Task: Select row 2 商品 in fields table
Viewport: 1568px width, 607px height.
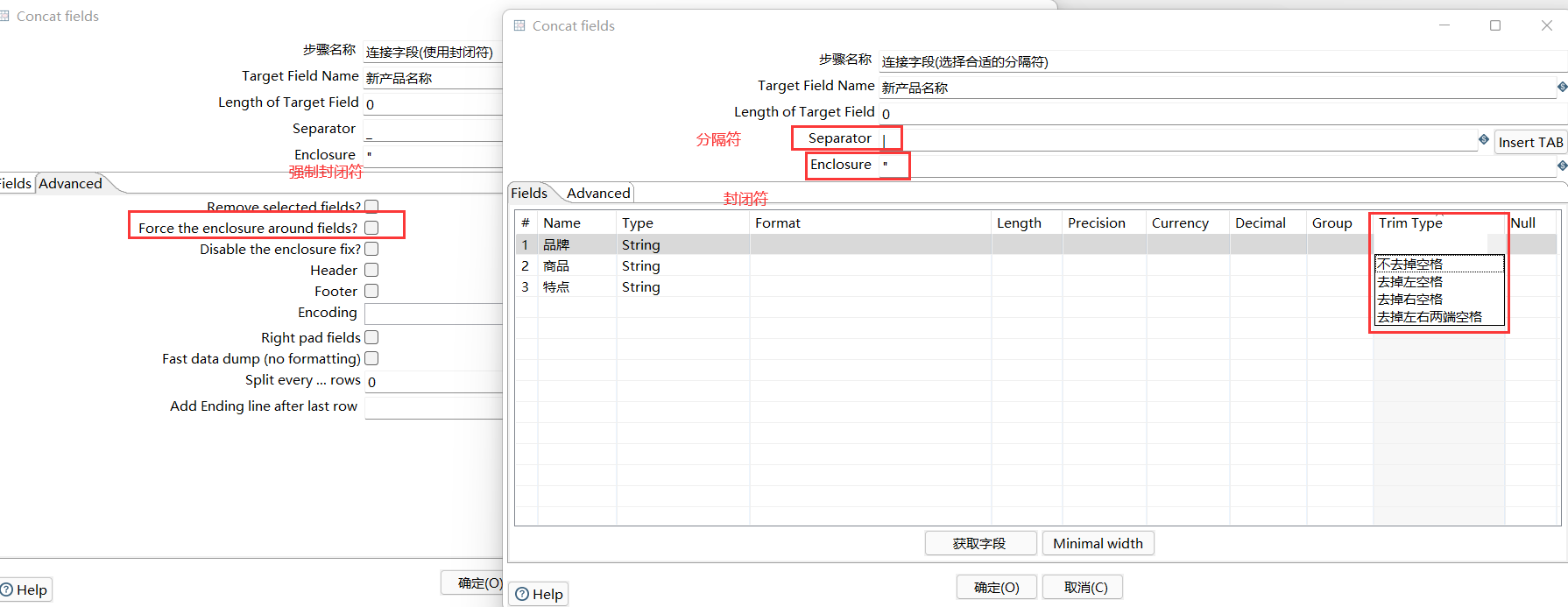Action: click(x=556, y=265)
